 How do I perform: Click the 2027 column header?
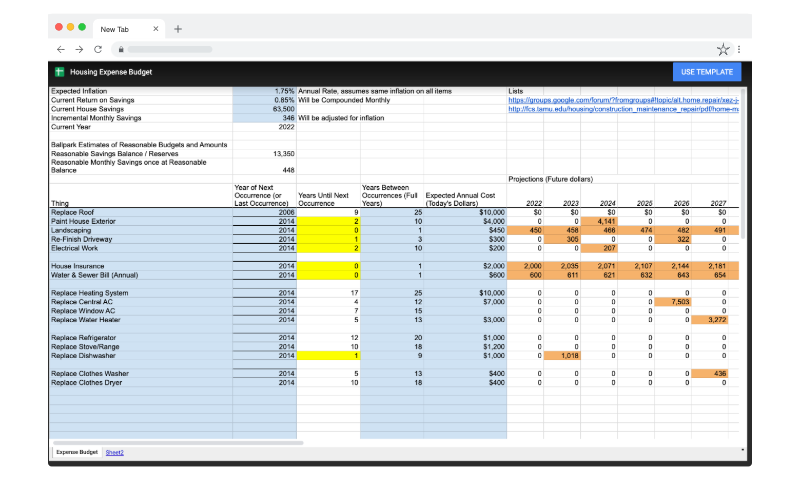[718, 203]
